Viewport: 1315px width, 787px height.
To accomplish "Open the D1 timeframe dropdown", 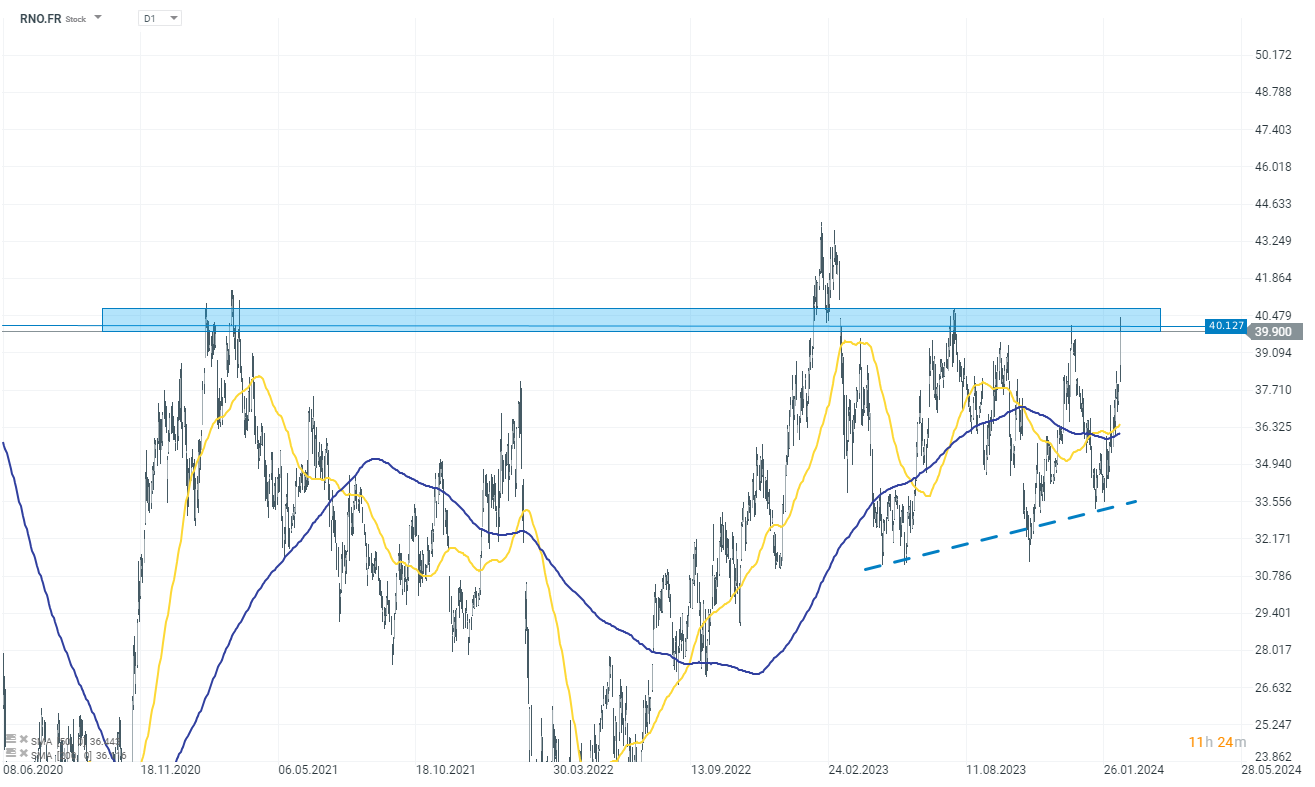I will pos(160,18).
